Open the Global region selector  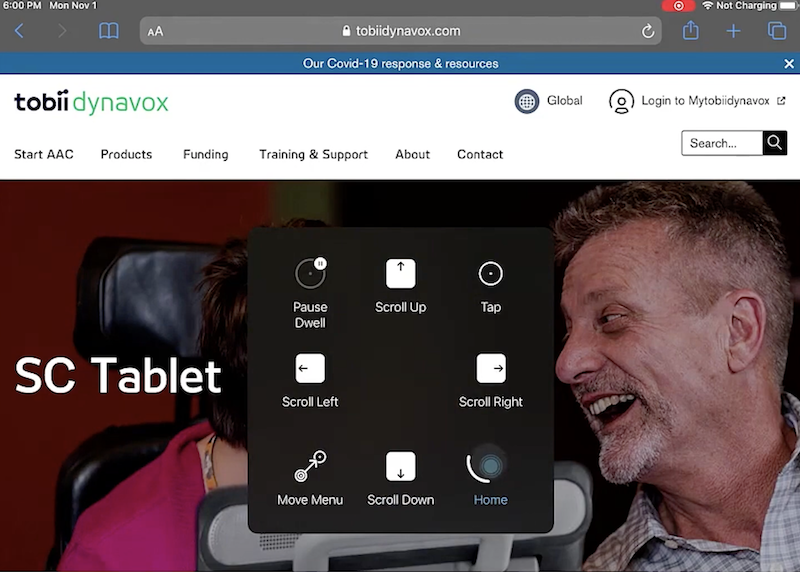point(549,101)
